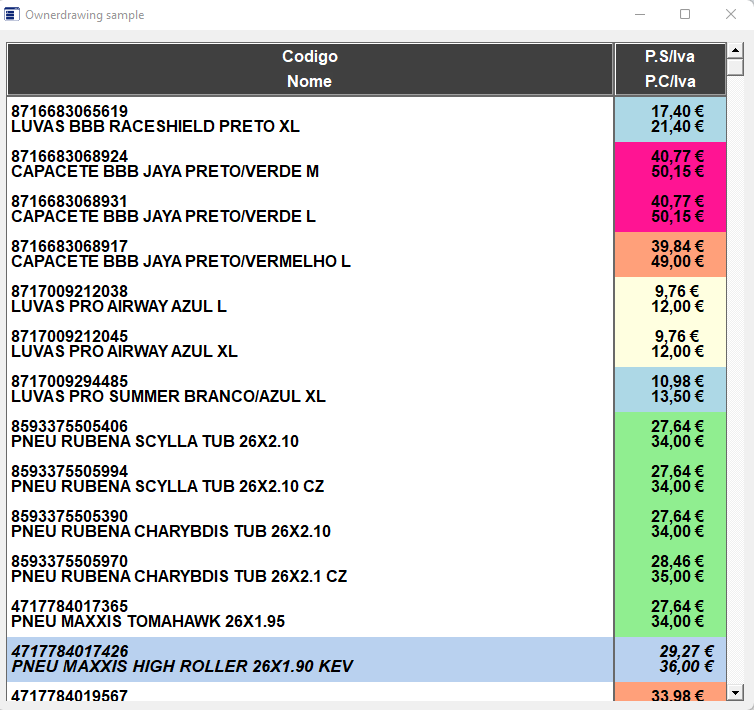
Task: Click the pink price cell 40,77 € for CAPACETE VERDE L
Action: pos(670,209)
